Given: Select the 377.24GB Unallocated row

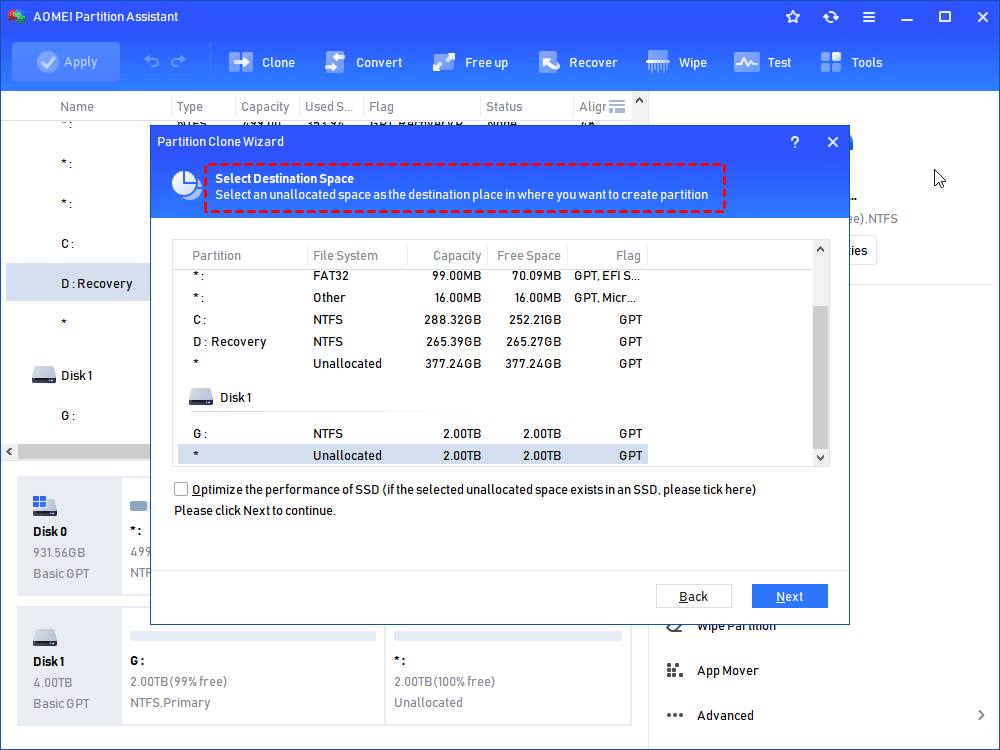Looking at the screenshot, I should click(413, 364).
